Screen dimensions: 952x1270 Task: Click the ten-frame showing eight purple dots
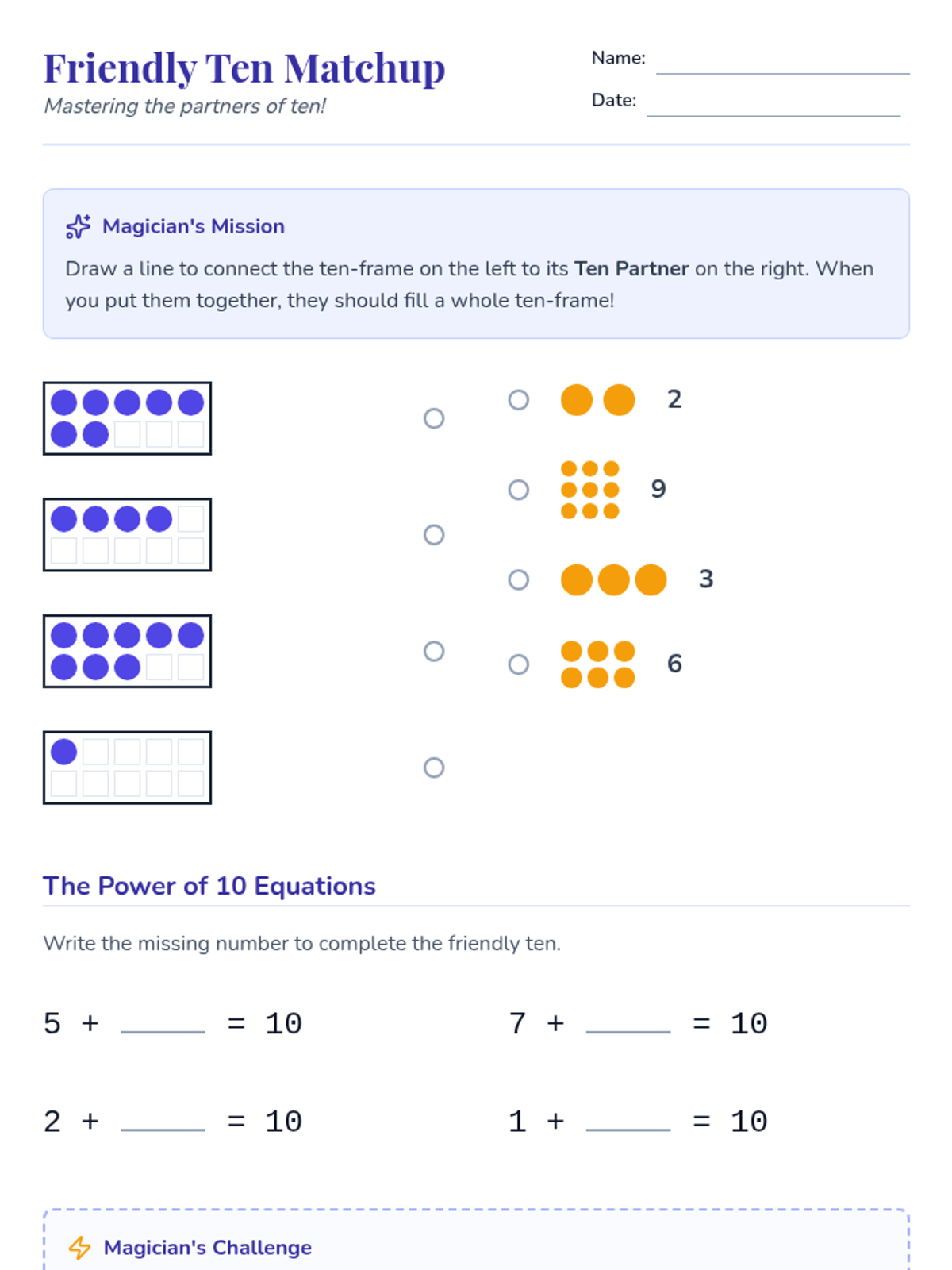click(127, 651)
